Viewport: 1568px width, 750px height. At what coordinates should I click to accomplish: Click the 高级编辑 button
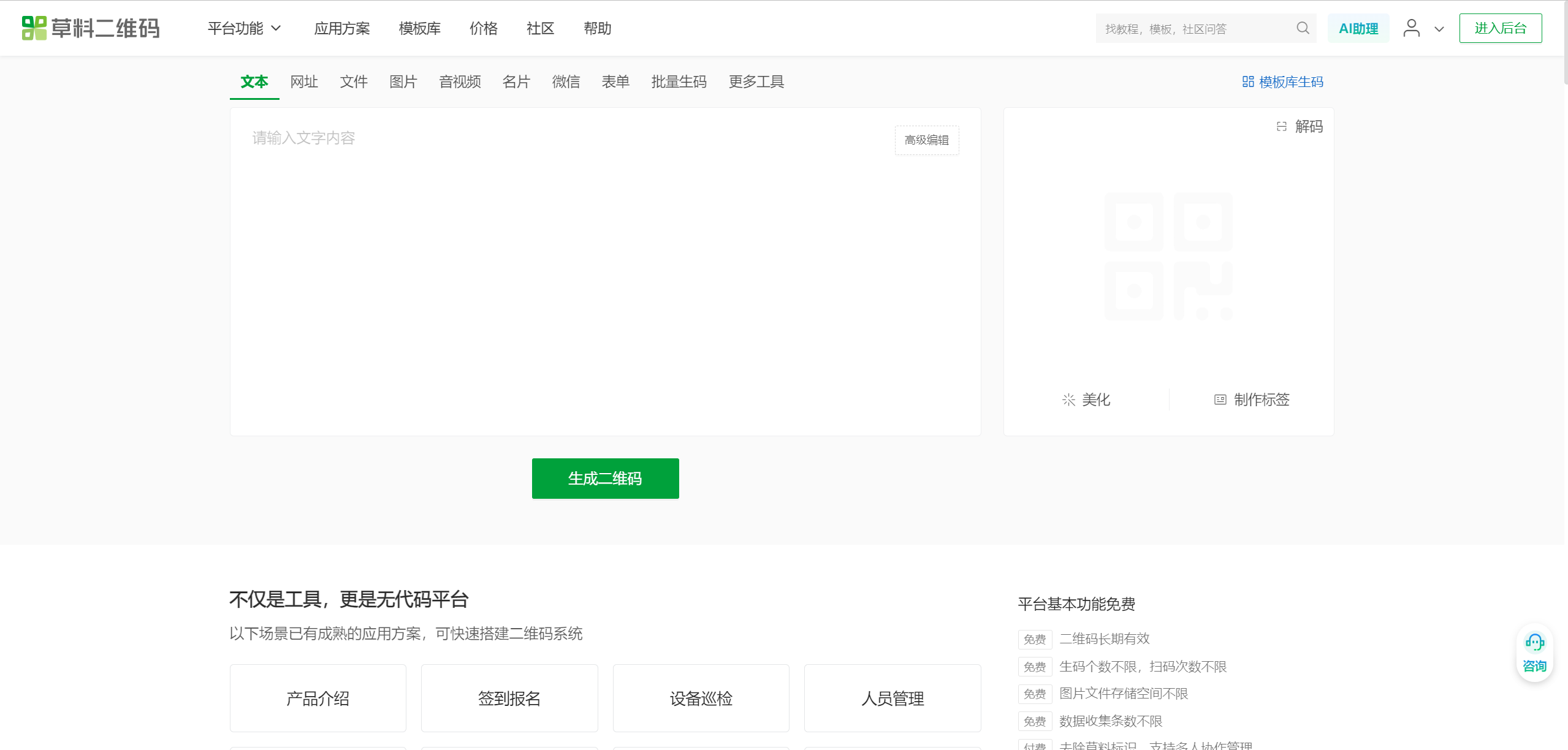[926, 140]
